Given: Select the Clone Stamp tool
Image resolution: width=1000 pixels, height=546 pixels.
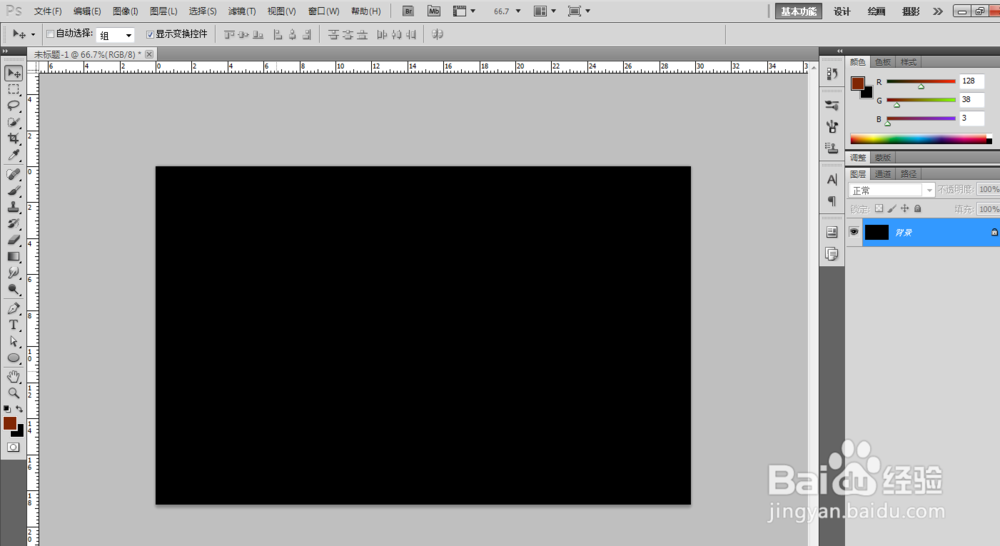Looking at the screenshot, I should (13, 207).
